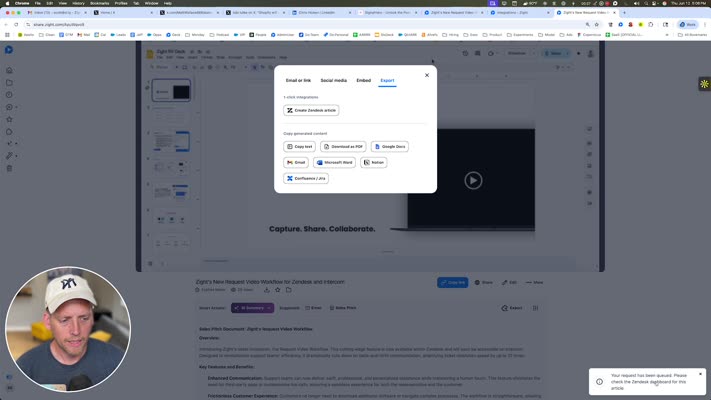Click columns icon right of Export
Screen dimensions: 711x400
(536, 308)
